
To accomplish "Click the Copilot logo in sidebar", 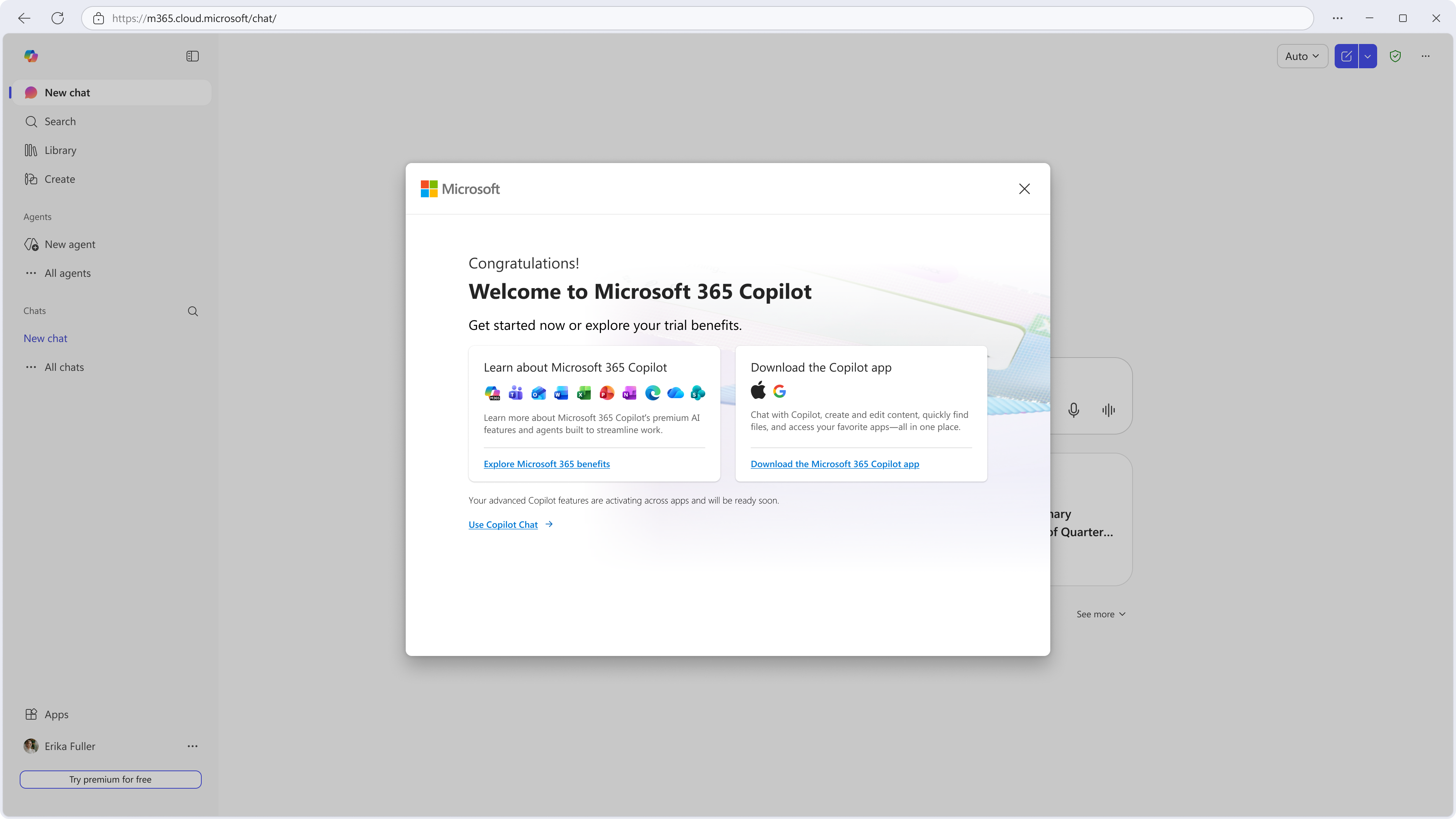I will [x=31, y=56].
